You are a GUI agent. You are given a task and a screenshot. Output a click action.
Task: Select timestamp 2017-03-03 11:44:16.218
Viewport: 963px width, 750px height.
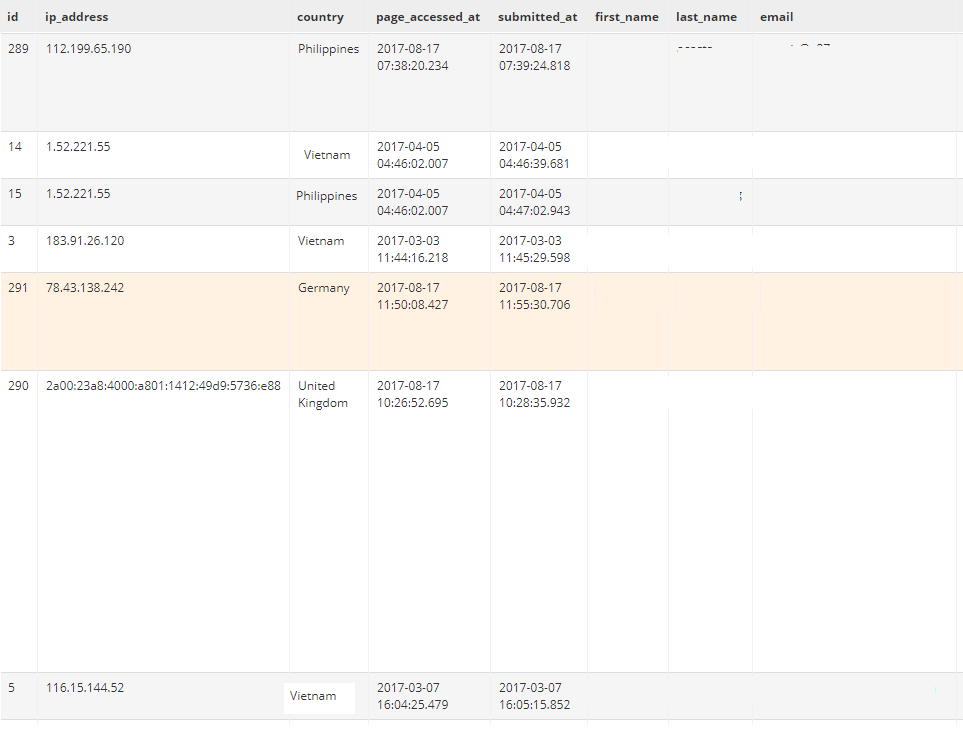pyautogui.click(x=429, y=249)
